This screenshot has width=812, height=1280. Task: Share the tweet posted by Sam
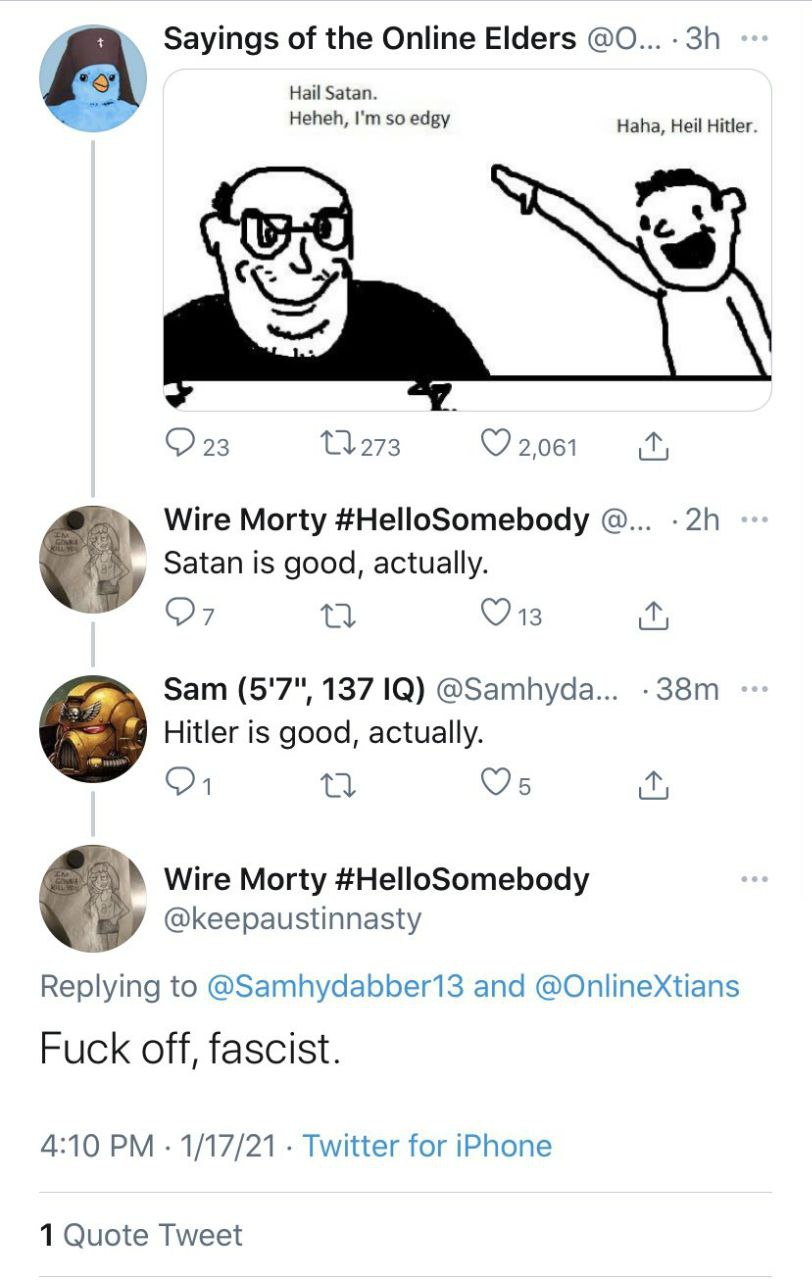(651, 786)
